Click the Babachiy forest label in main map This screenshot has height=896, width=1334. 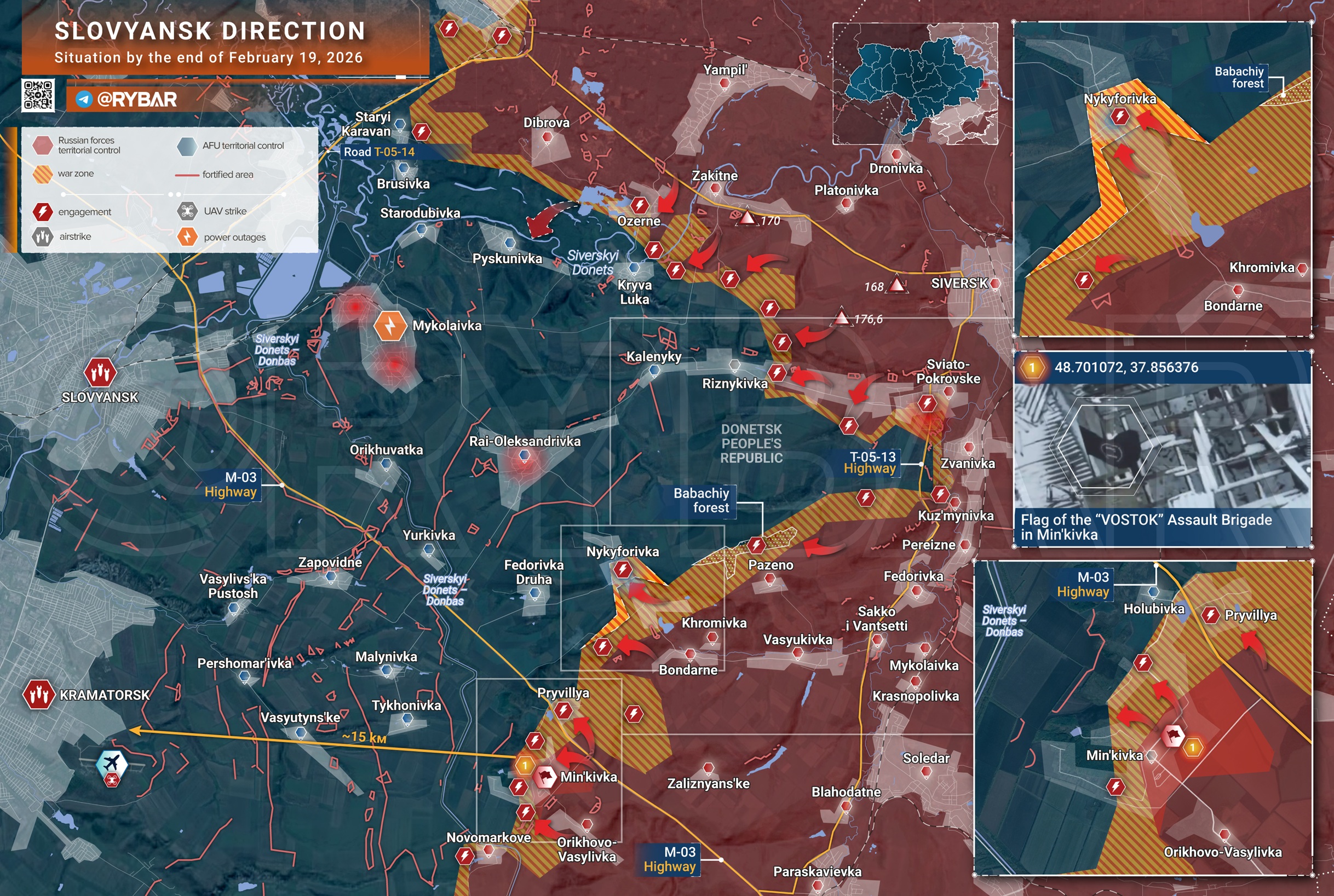click(x=702, y=500)
